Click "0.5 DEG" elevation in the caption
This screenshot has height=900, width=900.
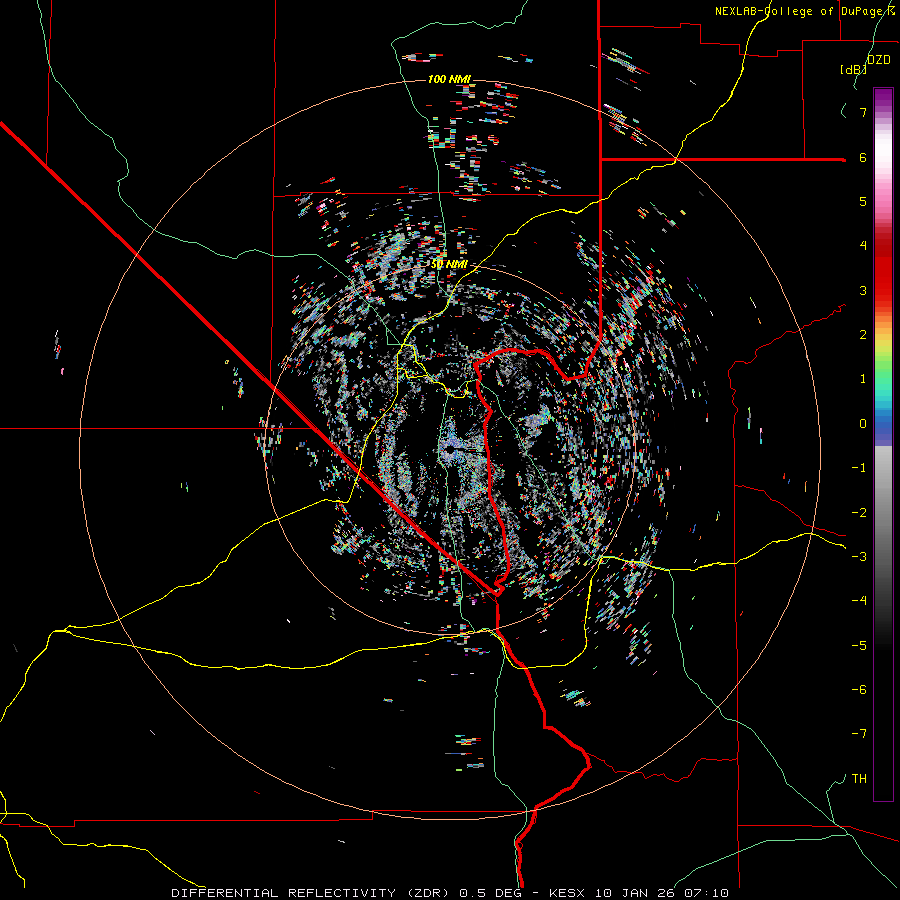coord(490,893)
